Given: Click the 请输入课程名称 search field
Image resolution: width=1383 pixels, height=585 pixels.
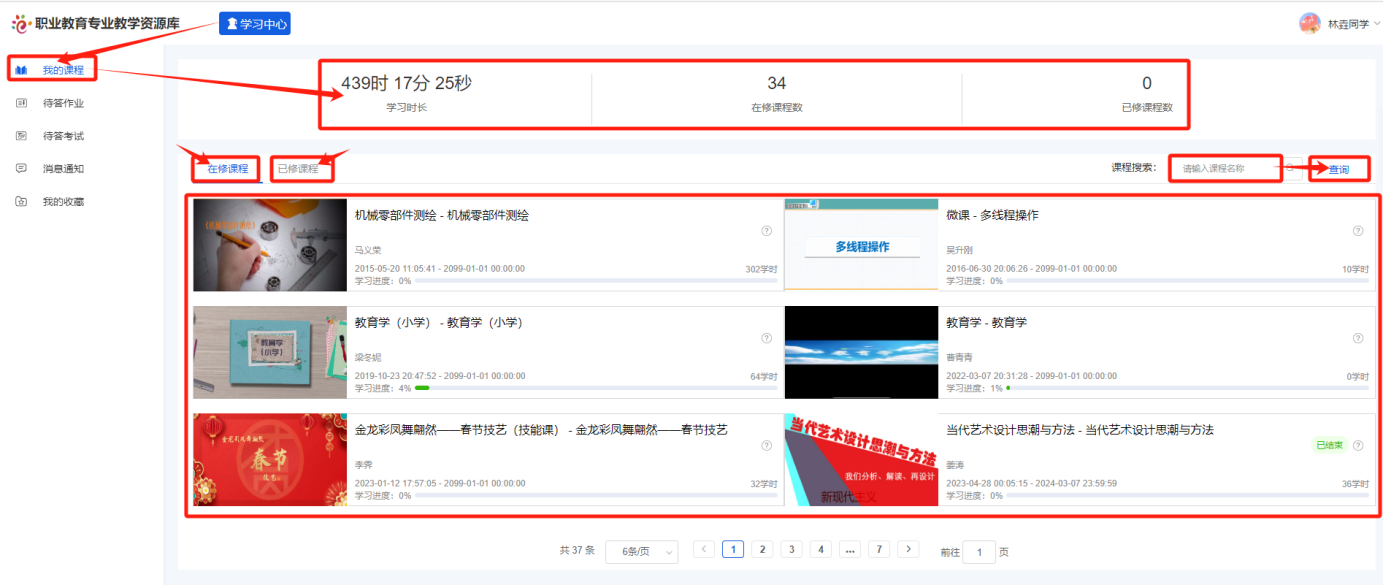Looking at the screenshot, I should (1225, 168).
